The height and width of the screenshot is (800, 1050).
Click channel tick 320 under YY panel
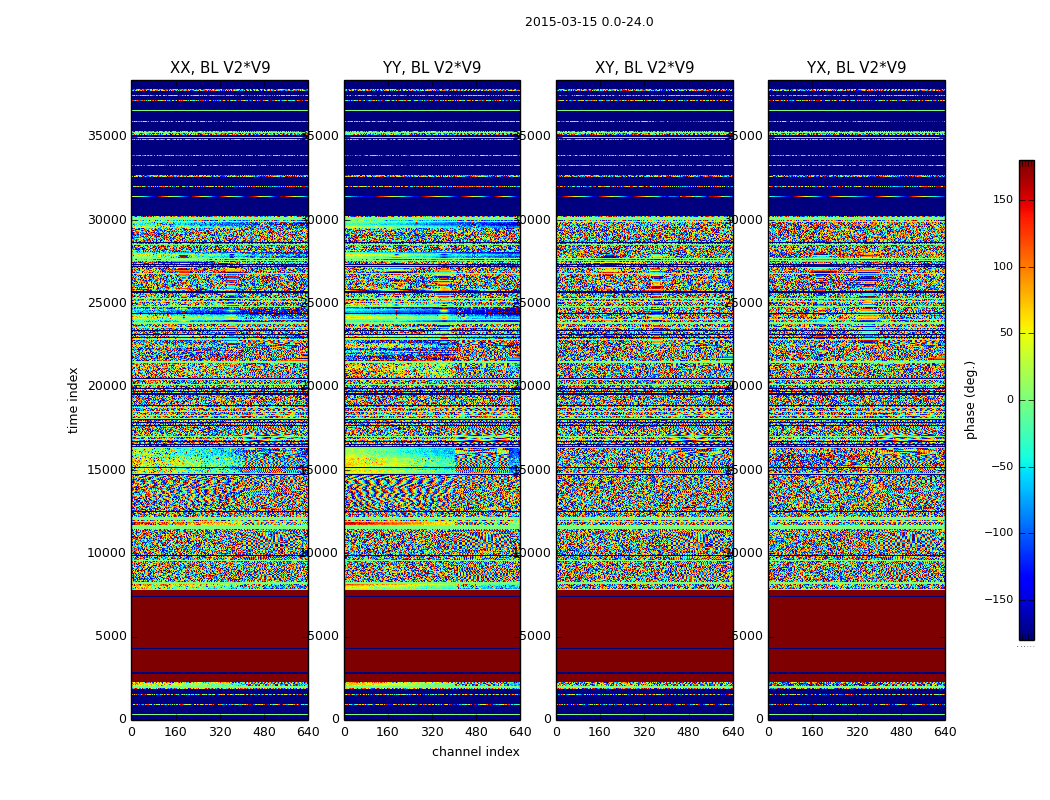tap(432, 732)
